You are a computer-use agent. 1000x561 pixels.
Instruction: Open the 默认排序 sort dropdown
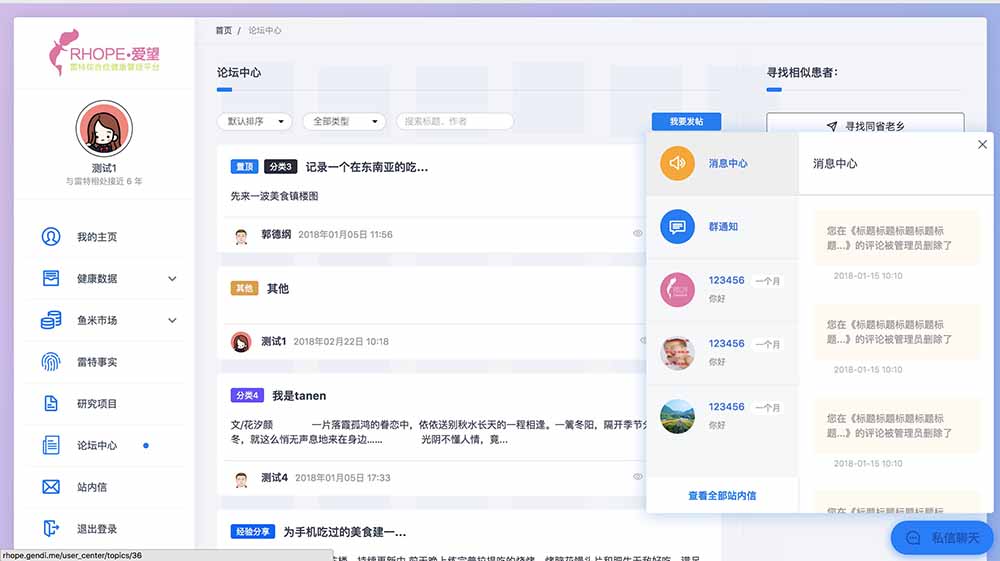[x=254, y=121]
